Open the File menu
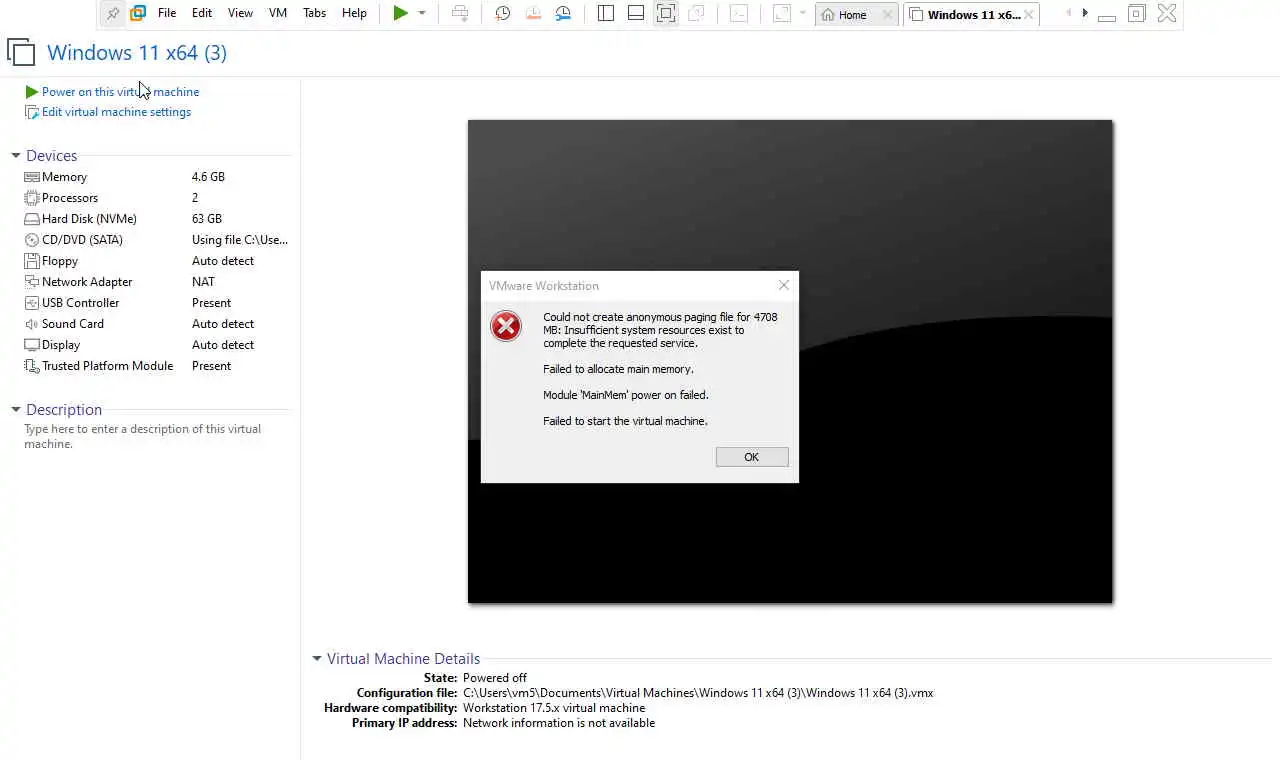Screen dimensions: 1280x760 click(x=167, y=13)
